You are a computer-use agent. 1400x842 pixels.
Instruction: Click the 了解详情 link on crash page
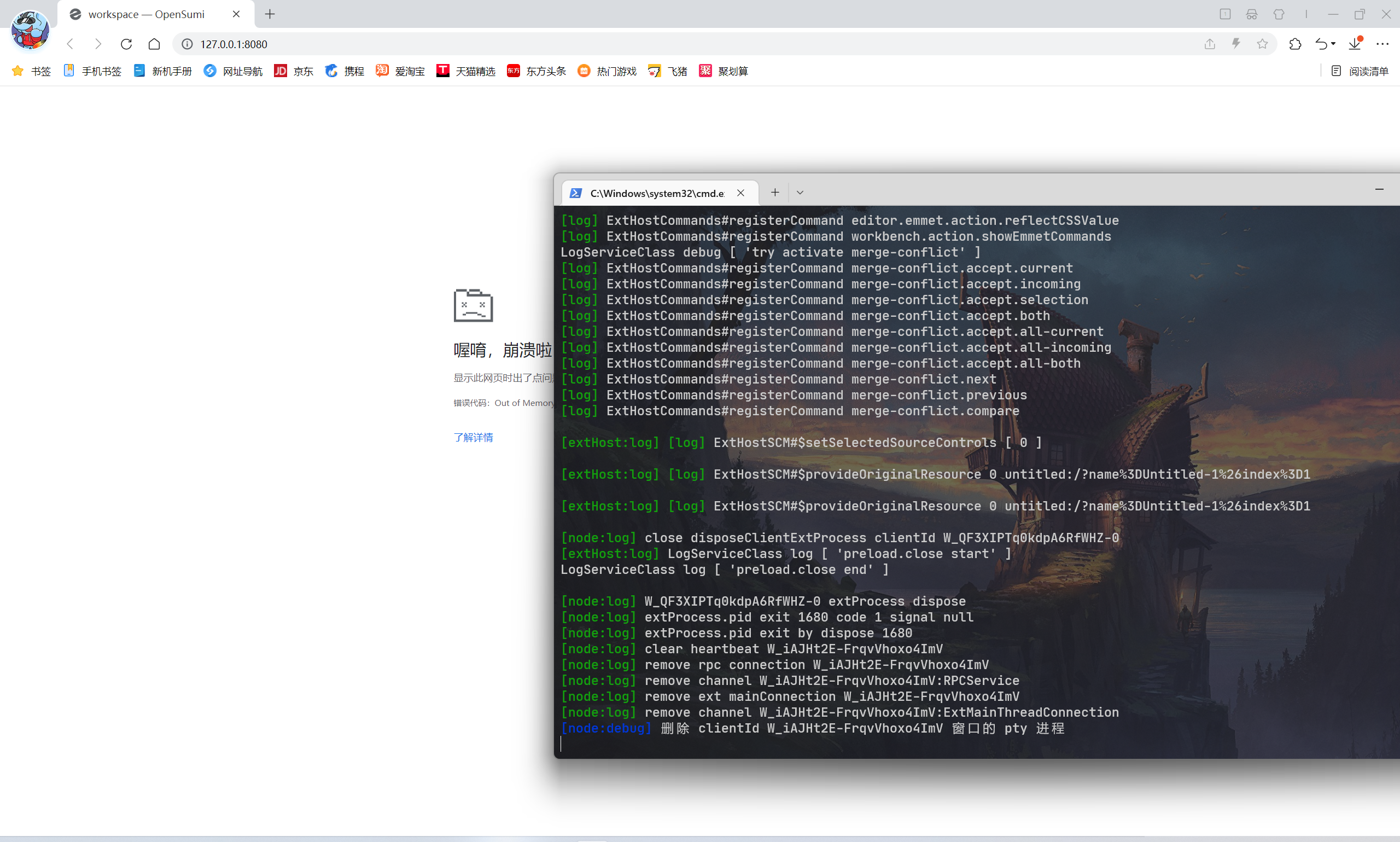tap(474, 438)
